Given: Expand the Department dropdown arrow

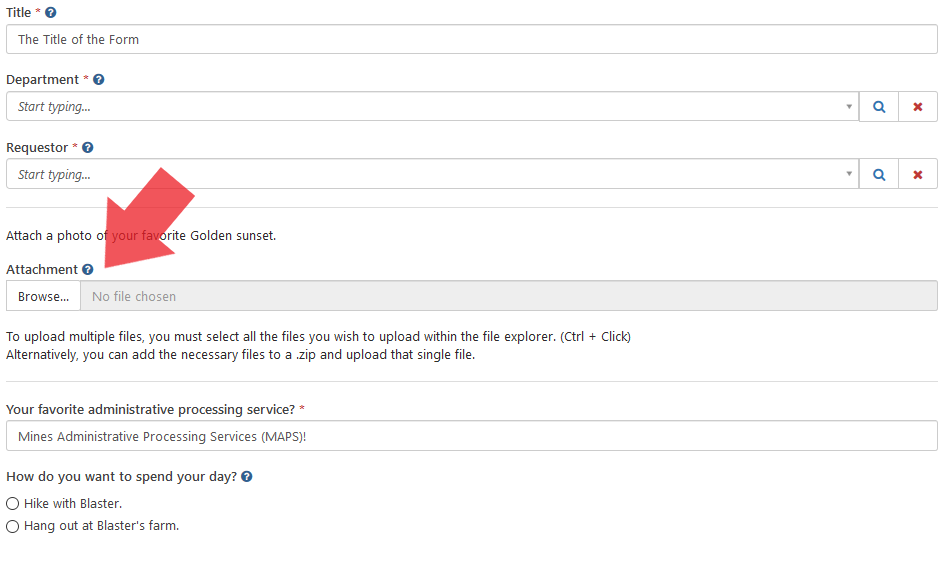Looking at the screenshot, I should coord(849,107).
